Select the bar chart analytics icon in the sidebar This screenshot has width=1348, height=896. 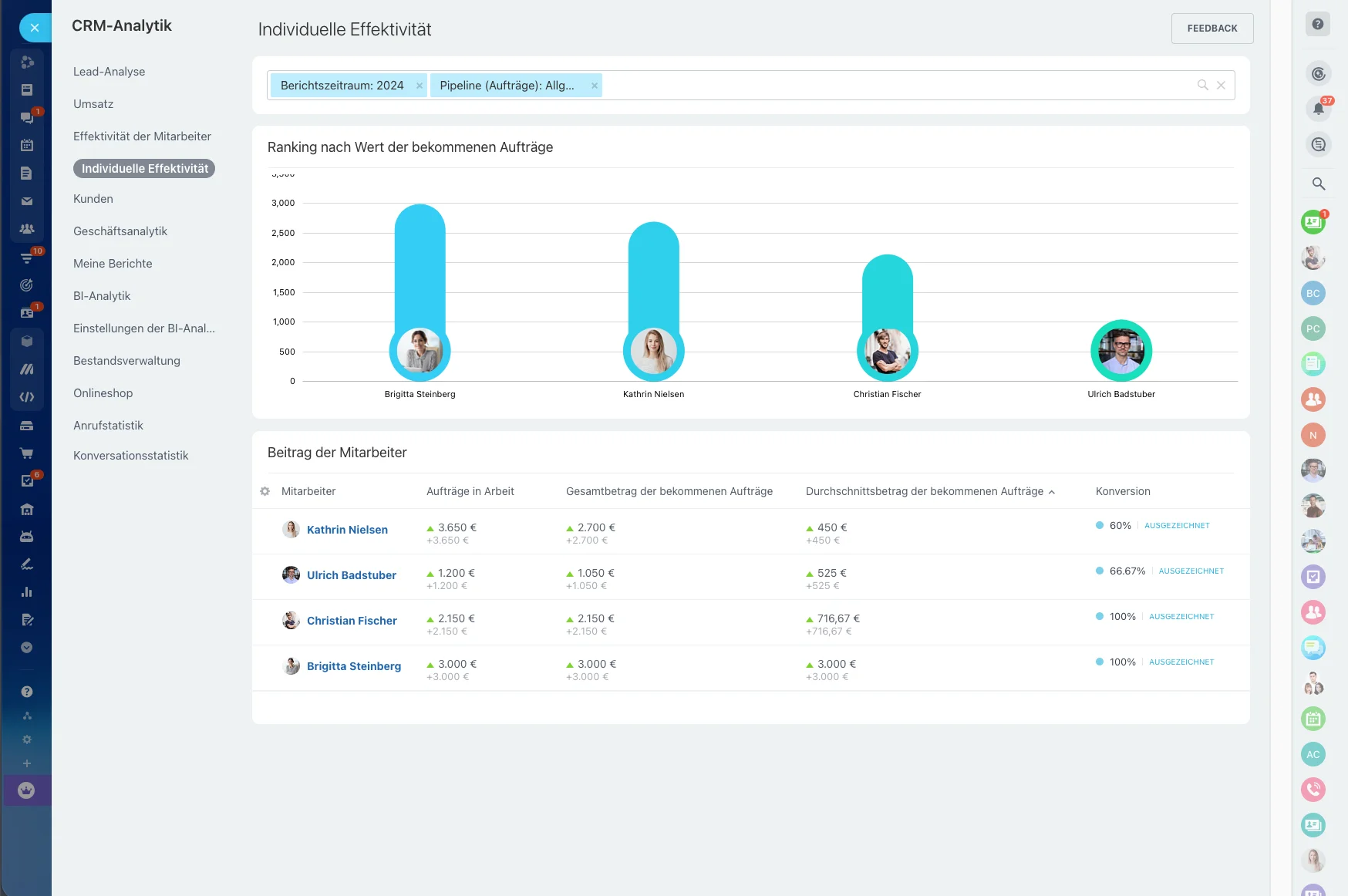click(x=27, y=592)
